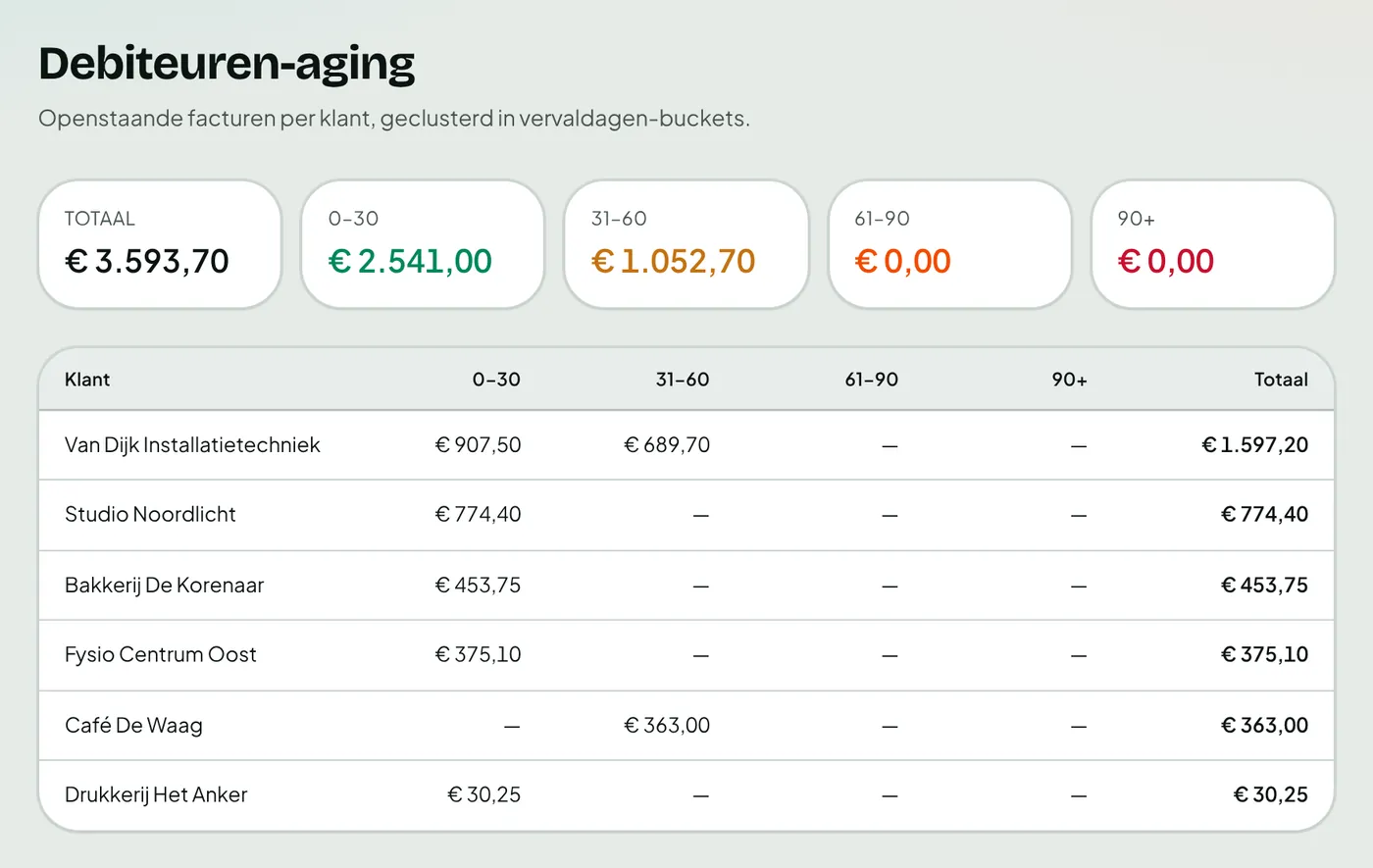Viewport: 1373px width, 868px height.
Task: Select customer Bakkerij De Korenaar
Action: coord(164,586)
